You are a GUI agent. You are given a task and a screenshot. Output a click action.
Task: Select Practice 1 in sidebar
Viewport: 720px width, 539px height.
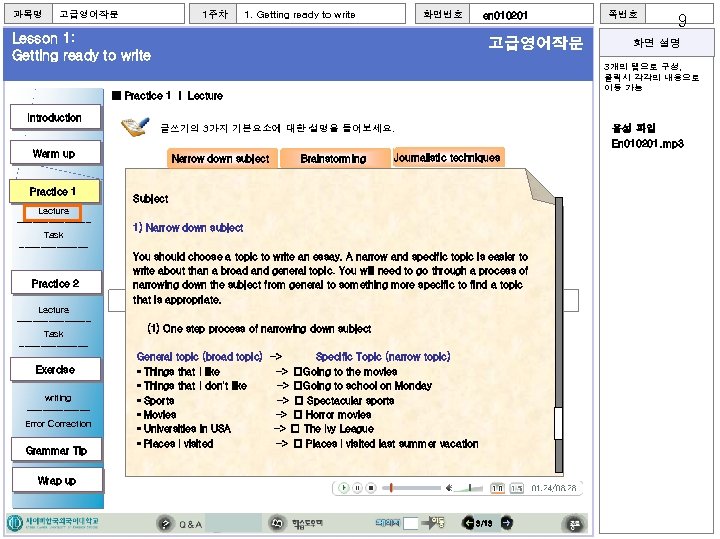point(54,191)
